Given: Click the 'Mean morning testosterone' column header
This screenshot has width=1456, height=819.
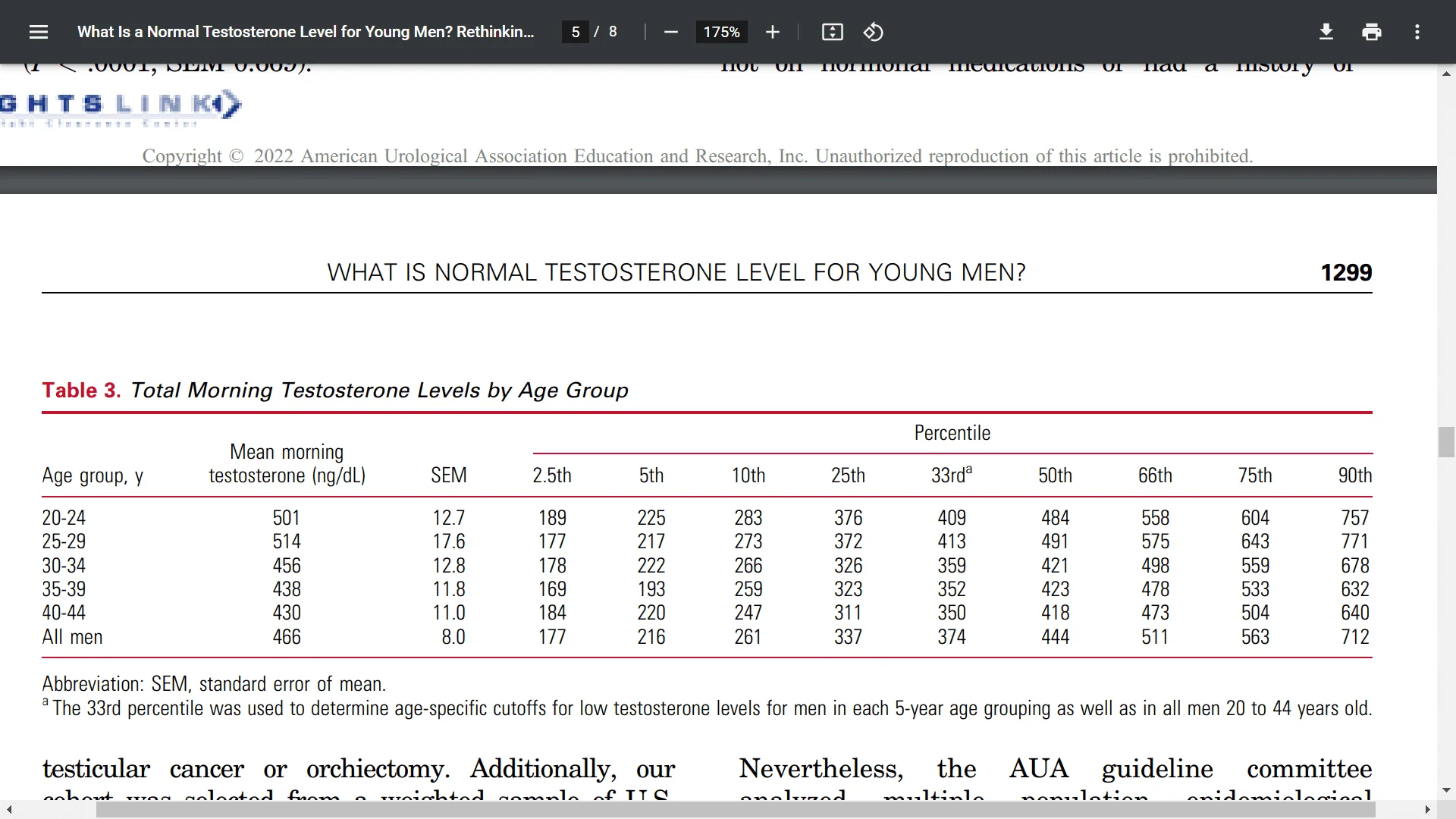Looking at the screenshot, I should (287, 464).
